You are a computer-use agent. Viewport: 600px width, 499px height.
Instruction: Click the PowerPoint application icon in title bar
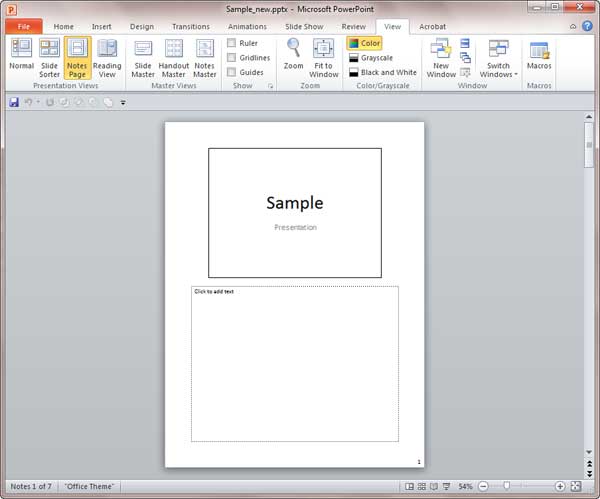click(11, 9)
